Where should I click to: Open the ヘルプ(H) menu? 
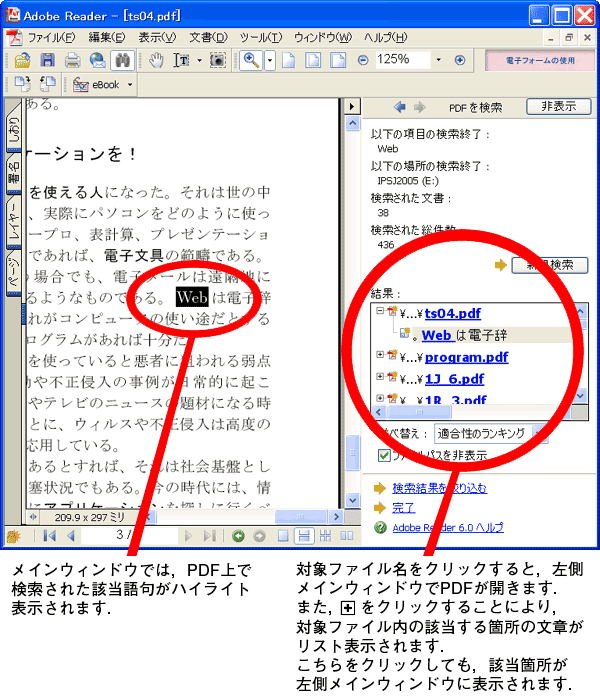pos(386,37)
